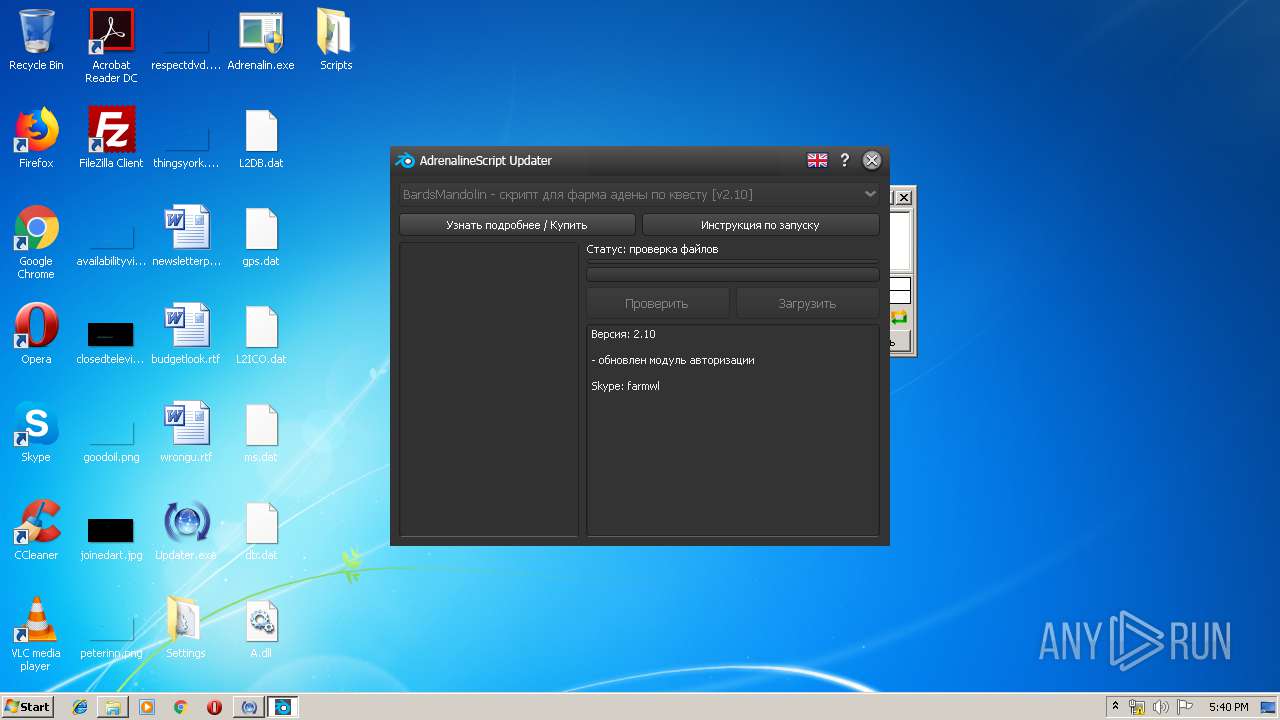
Task: Select VLC media player shortcut
Action: 36,635
